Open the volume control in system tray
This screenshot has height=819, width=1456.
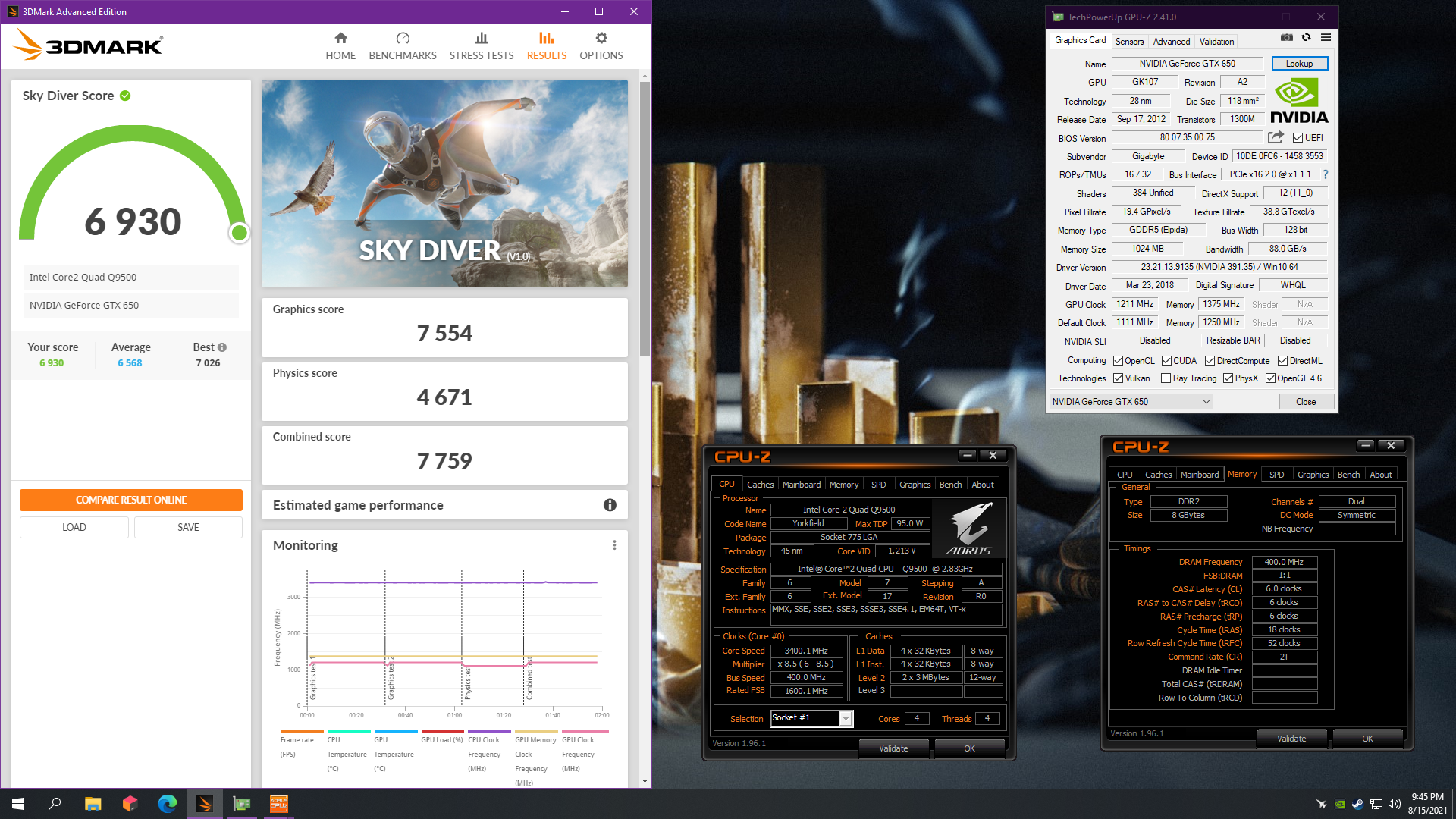coord(1394,804)
